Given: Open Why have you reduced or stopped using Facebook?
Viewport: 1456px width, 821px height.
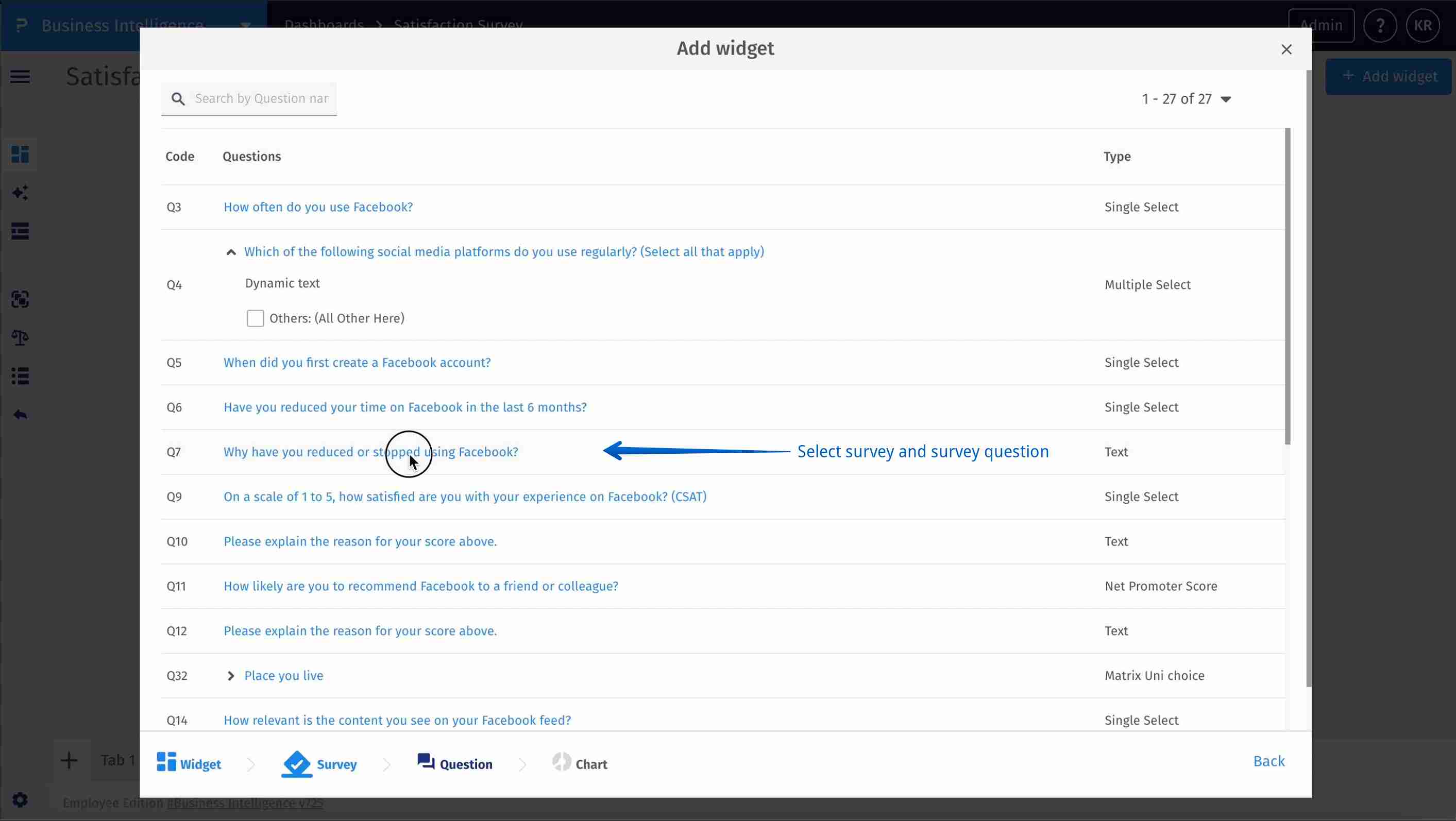Looking at the screenshot, I should [370, 452].
